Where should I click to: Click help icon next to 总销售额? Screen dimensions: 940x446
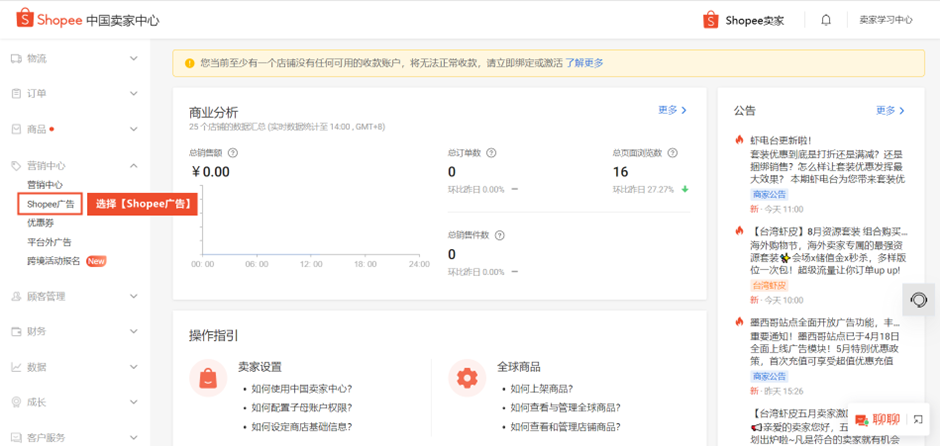pos(233,153)
